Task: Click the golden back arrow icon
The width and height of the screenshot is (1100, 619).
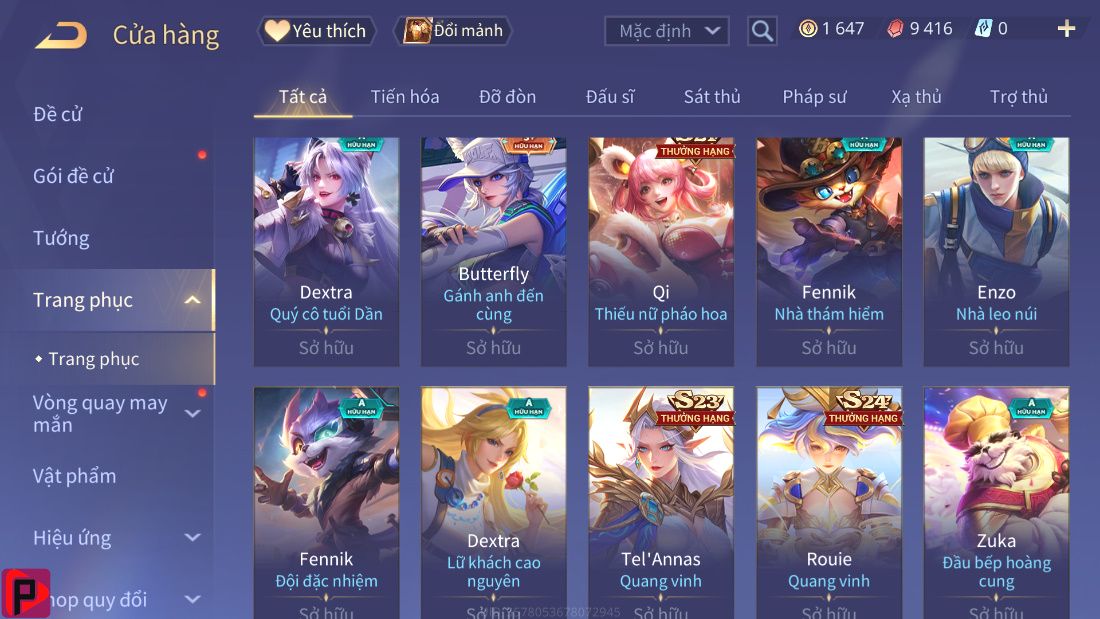Action: point(61,35)
